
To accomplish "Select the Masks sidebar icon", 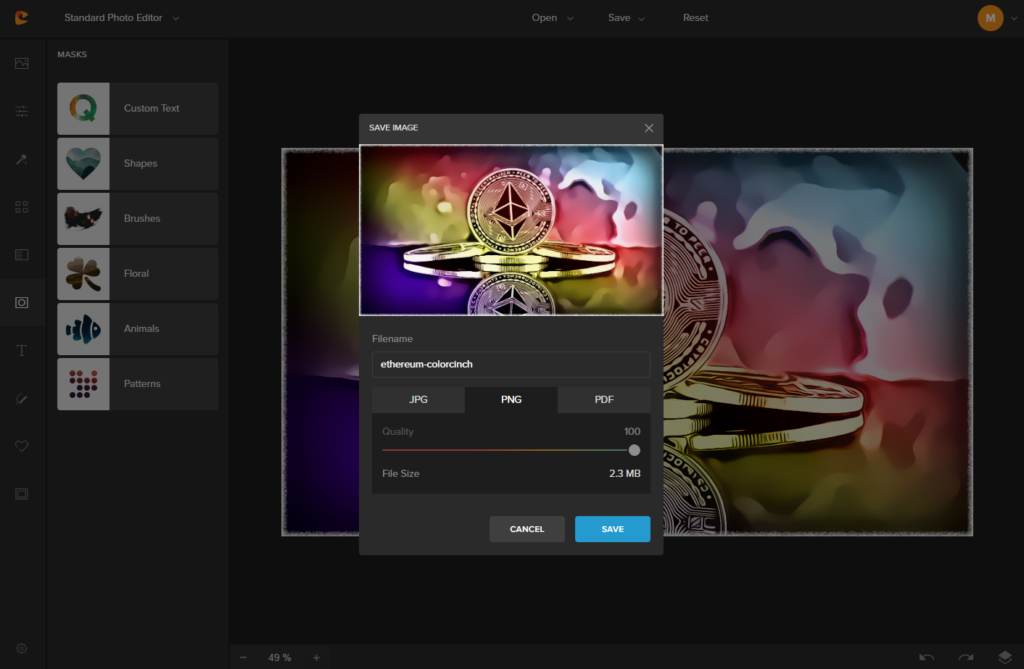I will 22,302.
